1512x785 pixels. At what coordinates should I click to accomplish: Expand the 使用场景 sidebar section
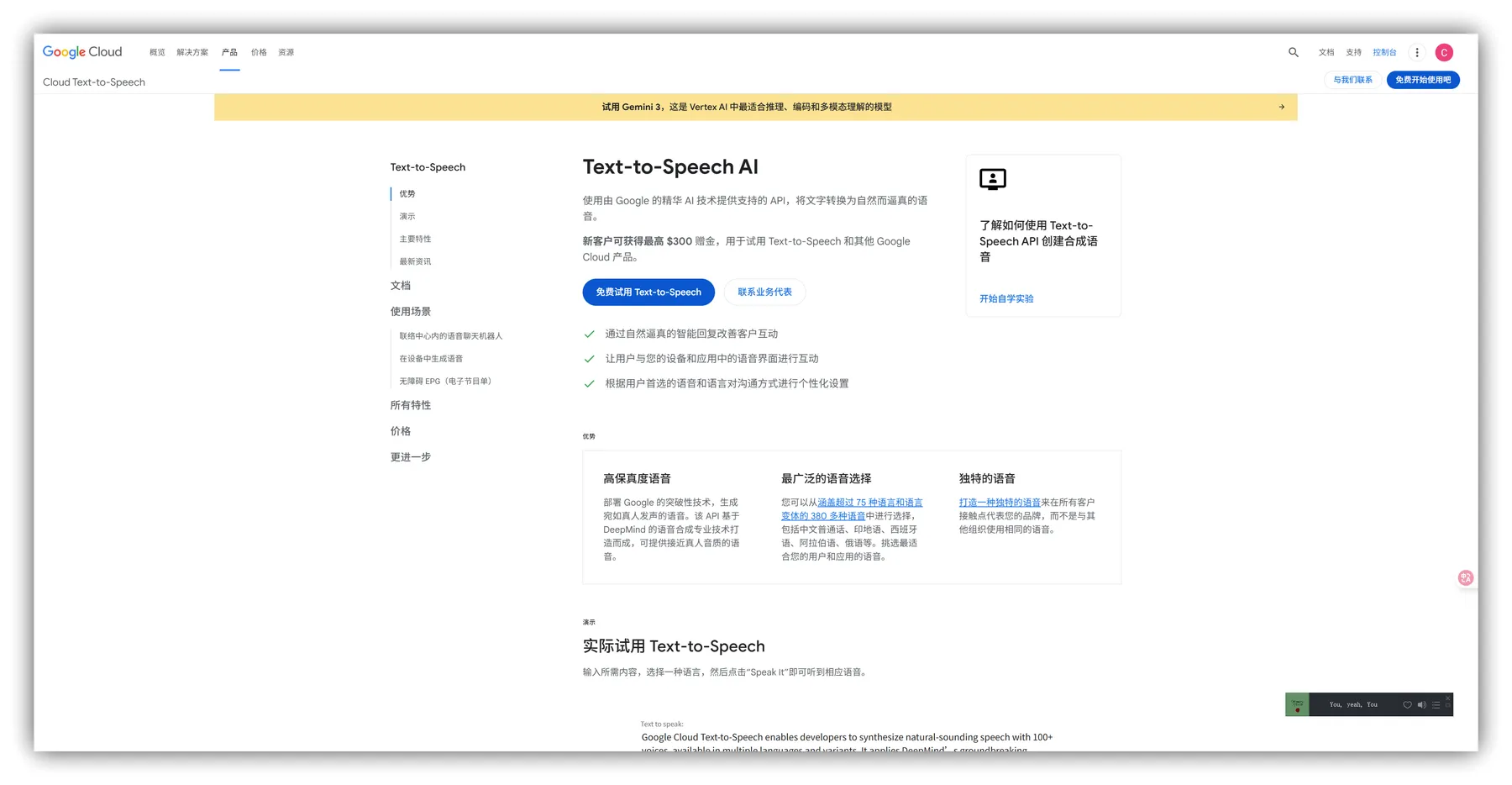click(x=411, y=312)
